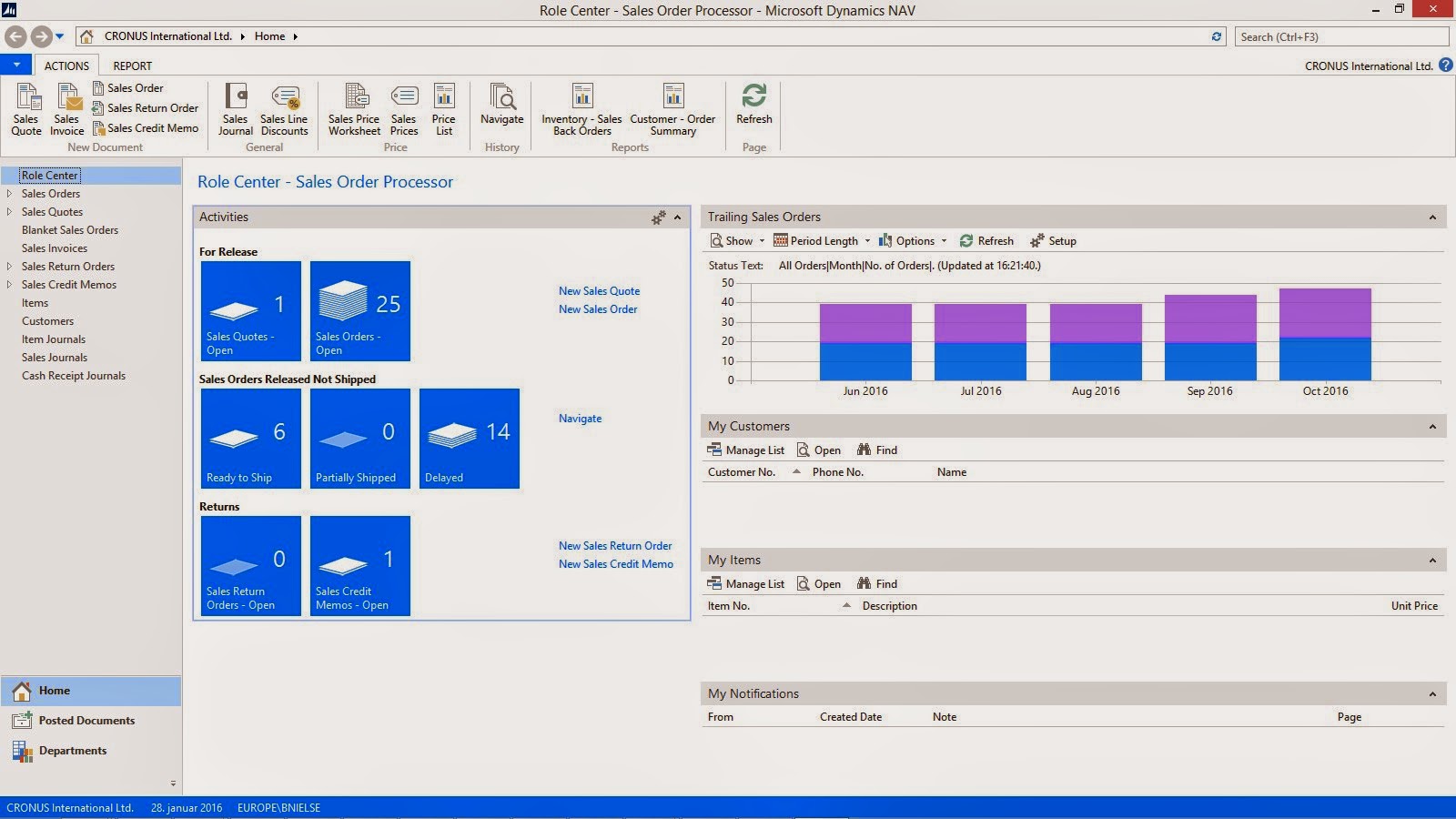Refresh the address bar
Image resolution: width=1456 pixels, height=819 pixels.
tap(1217, 36)
